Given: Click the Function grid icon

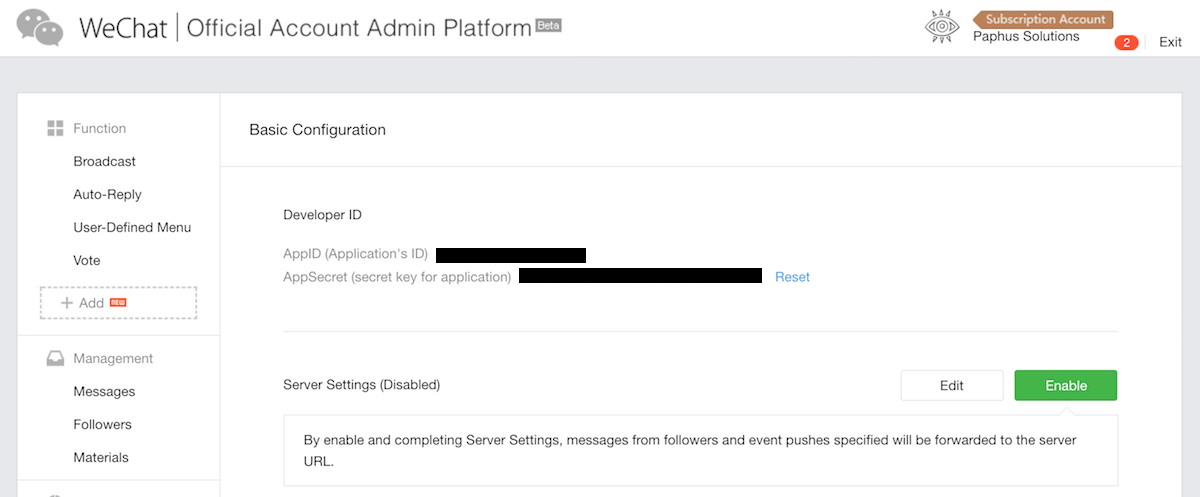Looking at the screenshot, I should (x=56, y=128).
